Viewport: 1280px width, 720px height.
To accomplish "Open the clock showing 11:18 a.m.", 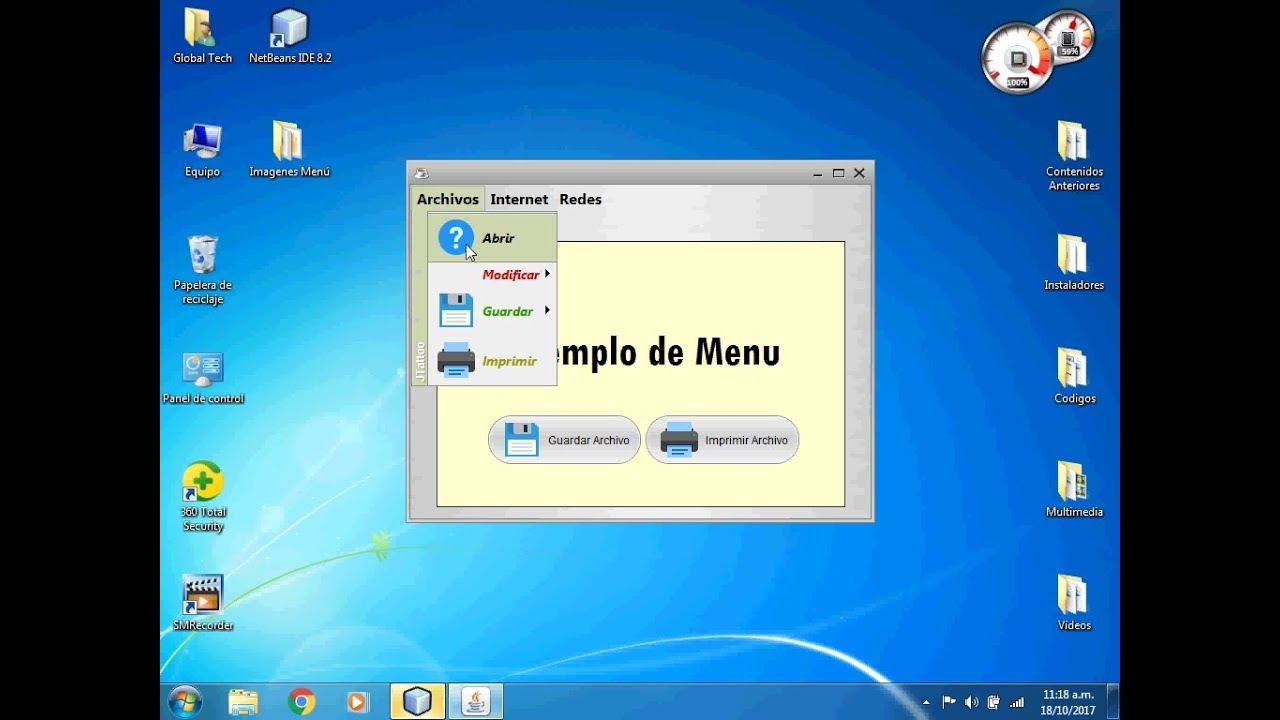I will click(1068, 702).
